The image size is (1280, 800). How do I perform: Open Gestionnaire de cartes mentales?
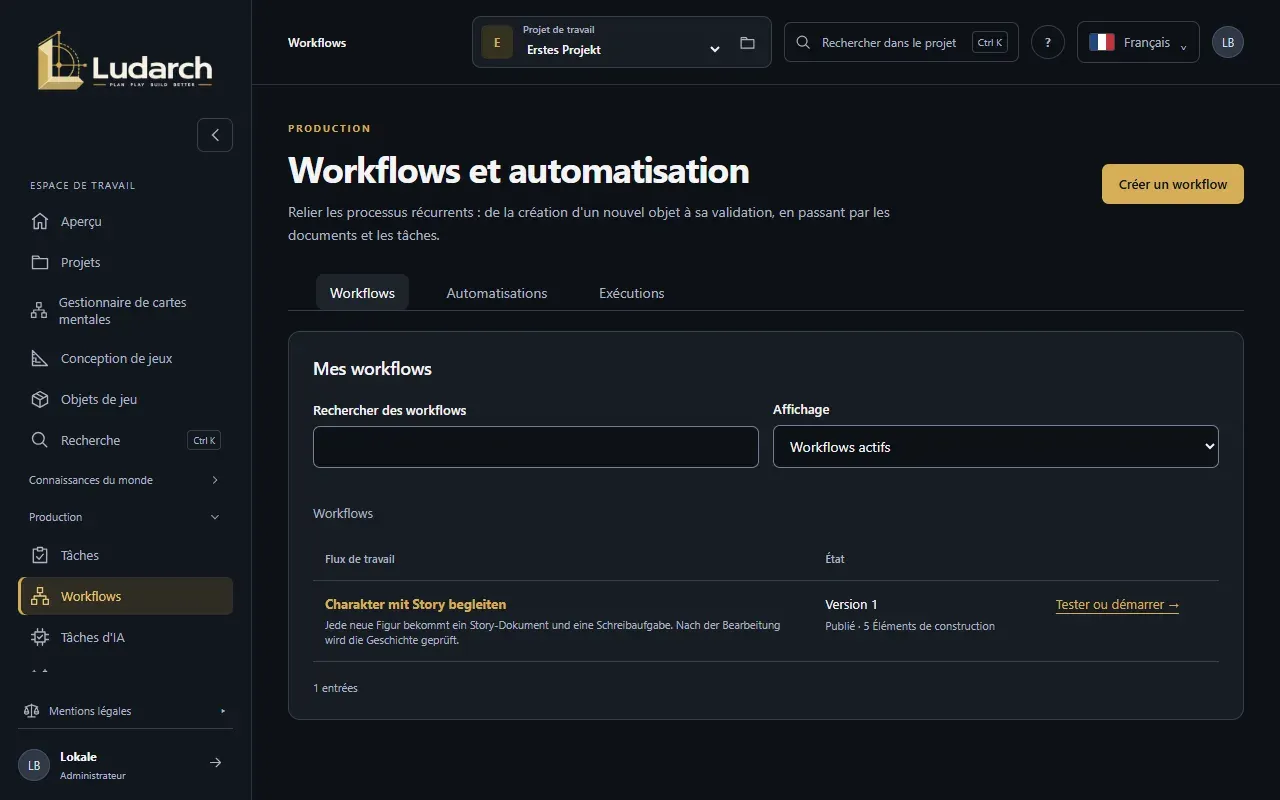[125, 311]
